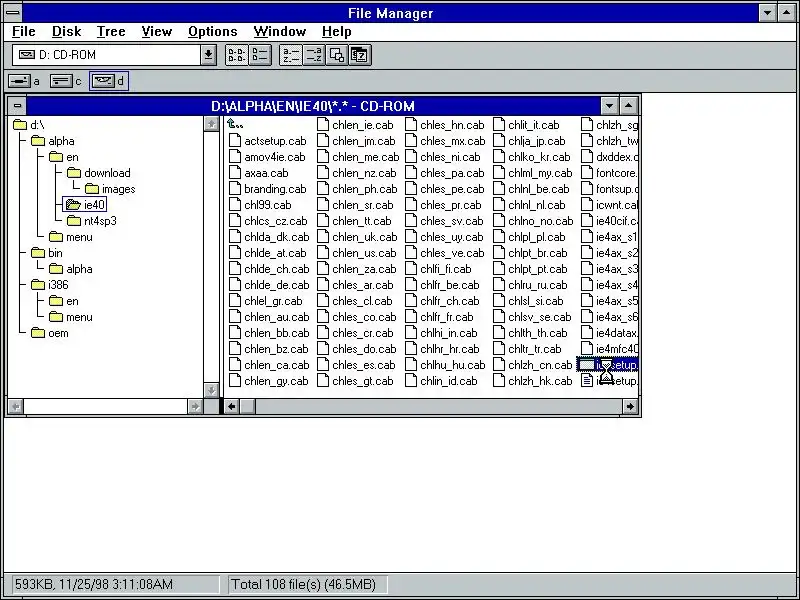Click tree pane horizontal scroll right arrow
Screen dimensions: 800x600
195,406
